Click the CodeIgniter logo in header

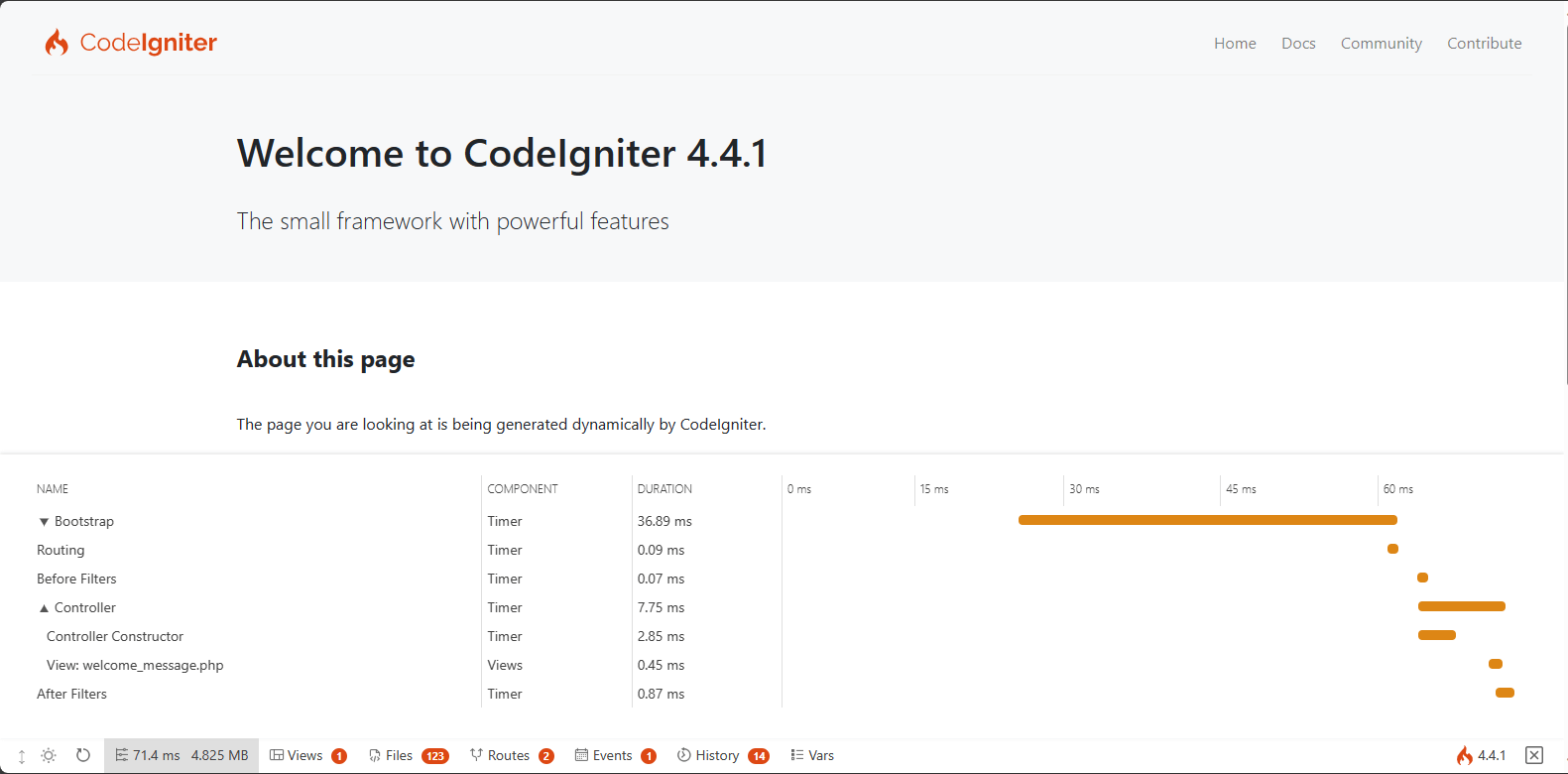tap(131, 43)
